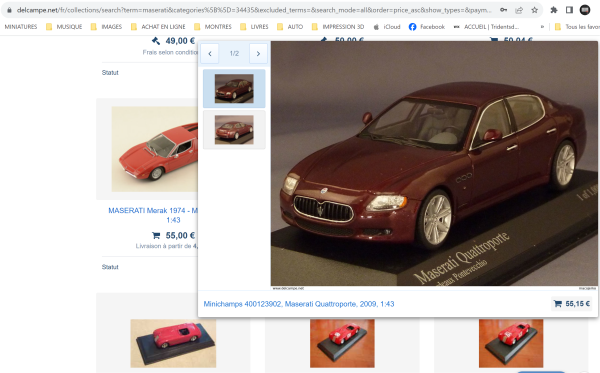This screenshot has width=600, height=373.
Task: Open the browser extensions puzzle icon
Action: (554, 10)
